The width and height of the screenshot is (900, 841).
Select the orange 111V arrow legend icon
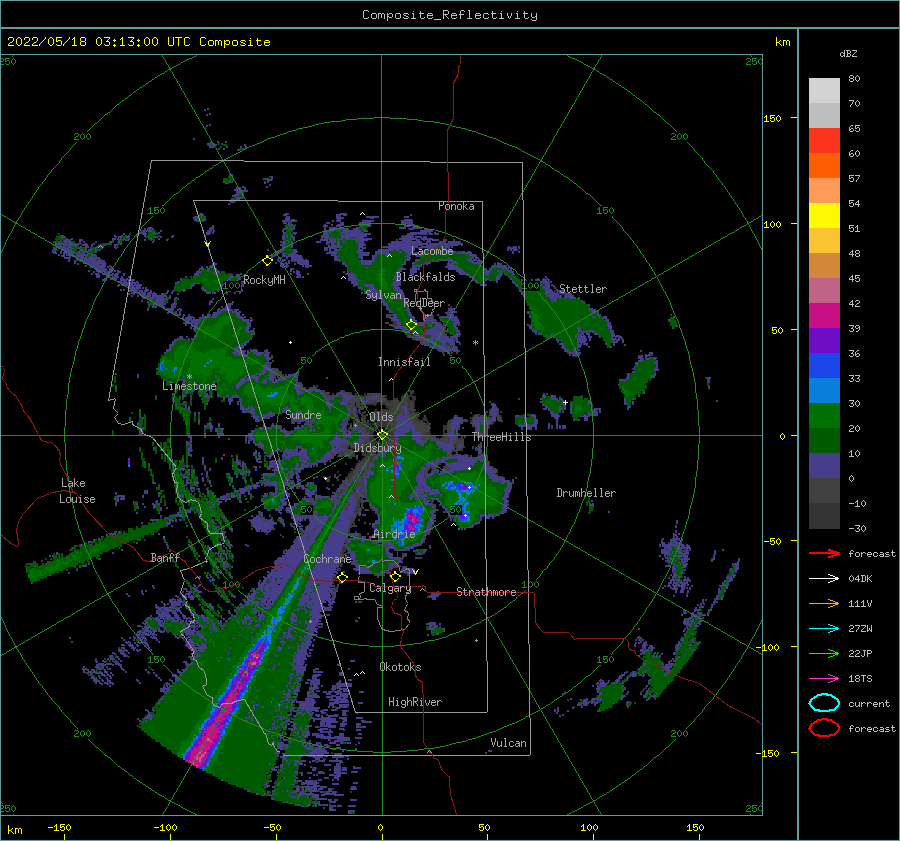(824, 603)
